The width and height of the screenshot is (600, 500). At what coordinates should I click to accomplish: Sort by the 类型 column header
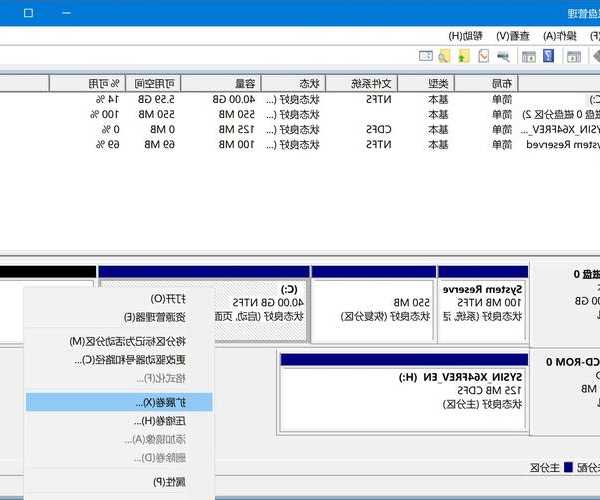[426, 83]
